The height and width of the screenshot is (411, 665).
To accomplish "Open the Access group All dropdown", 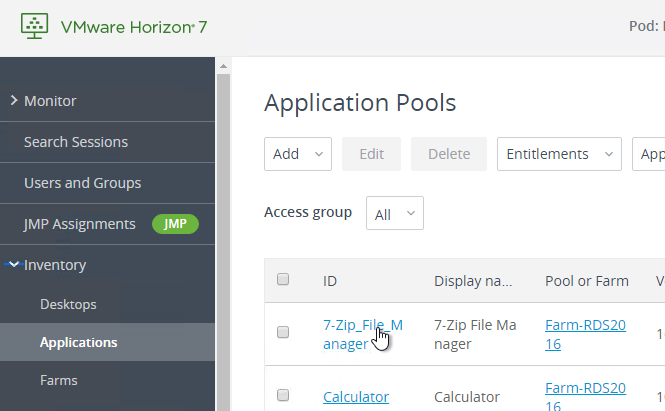I will 395,213.
